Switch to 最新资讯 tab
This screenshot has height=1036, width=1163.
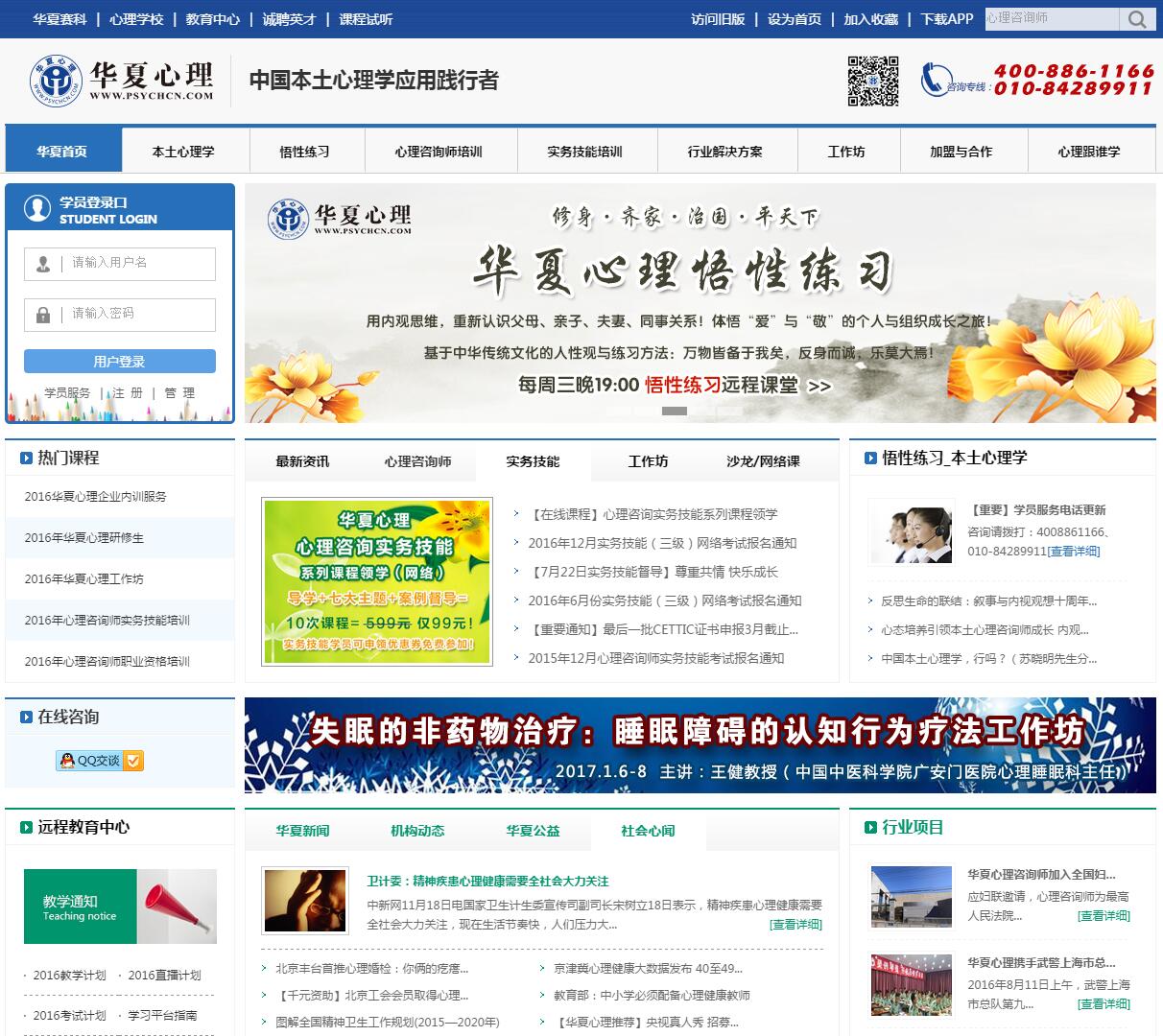302,461
